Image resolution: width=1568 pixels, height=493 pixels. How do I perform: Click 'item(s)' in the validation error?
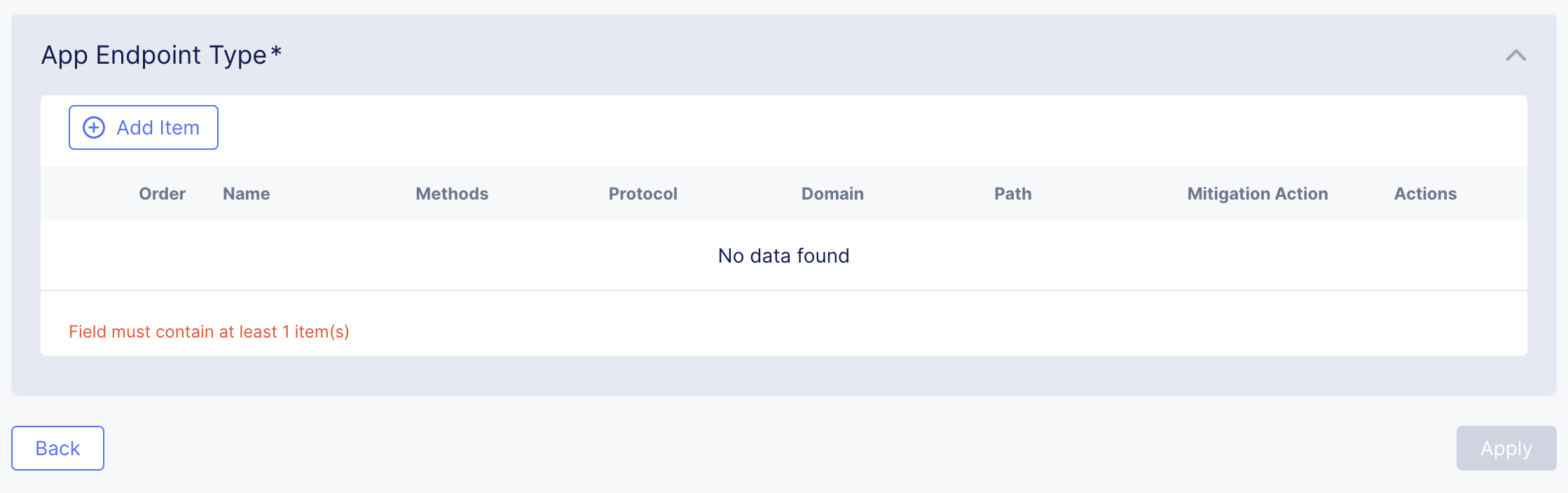pyautogui.click(x=322, y=332)
